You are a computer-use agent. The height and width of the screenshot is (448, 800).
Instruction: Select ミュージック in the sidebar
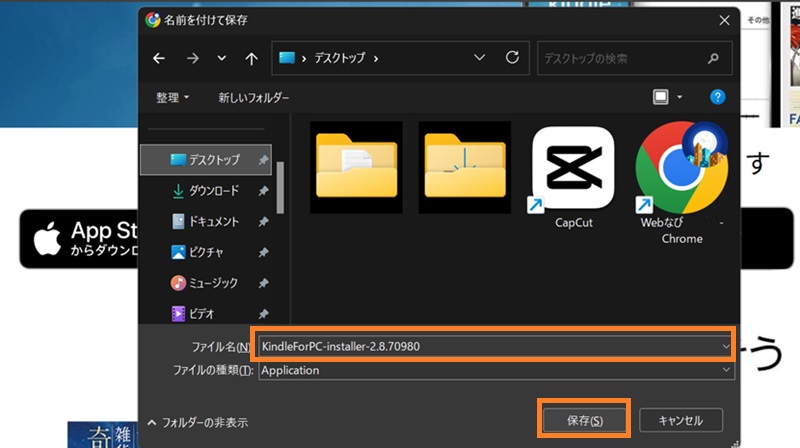206,283
